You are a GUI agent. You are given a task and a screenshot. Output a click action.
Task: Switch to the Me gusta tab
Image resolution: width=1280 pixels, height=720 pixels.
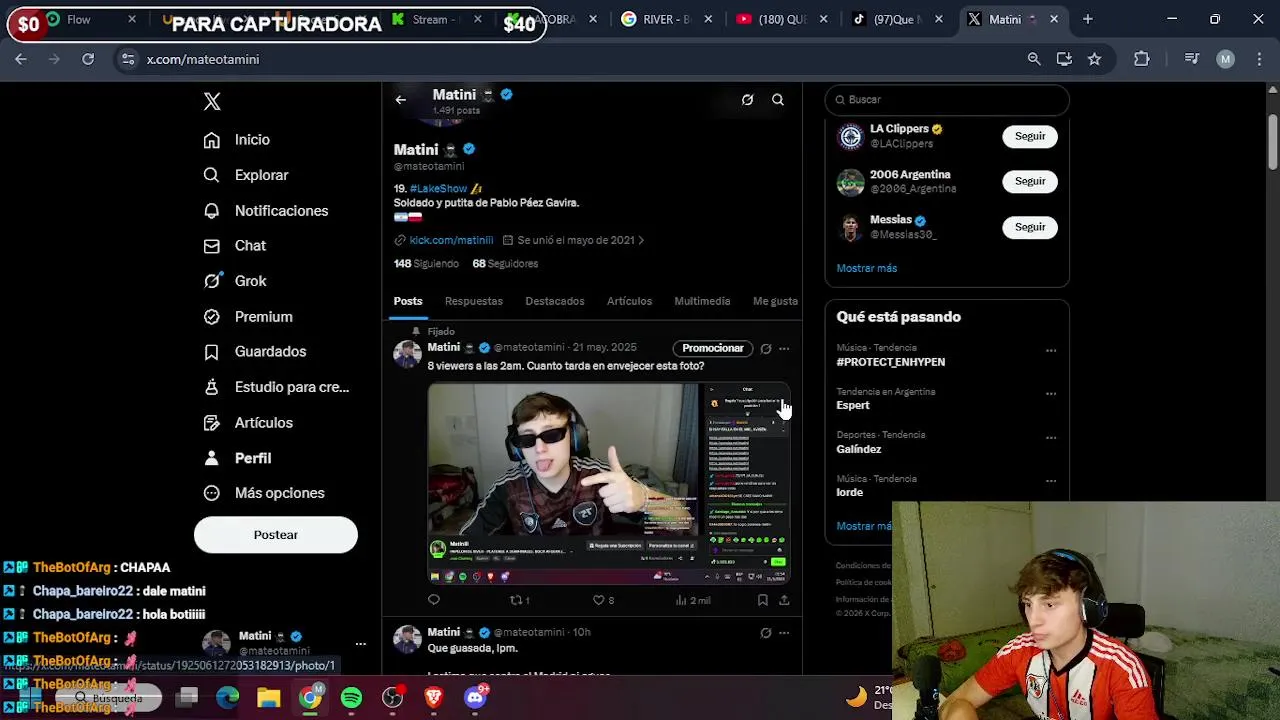coord(775,301)
